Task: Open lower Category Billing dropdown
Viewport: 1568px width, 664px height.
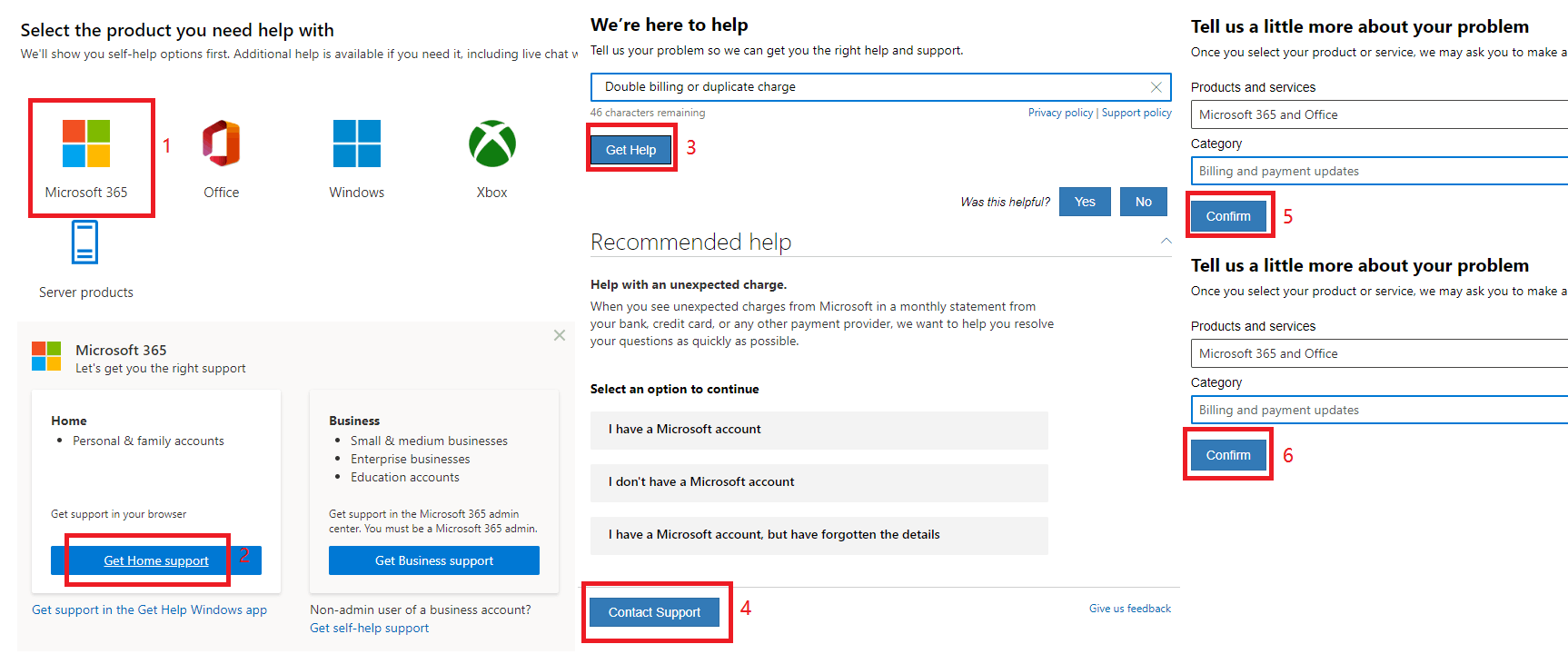Action: pyautogui.click(x=1379, y=410)
